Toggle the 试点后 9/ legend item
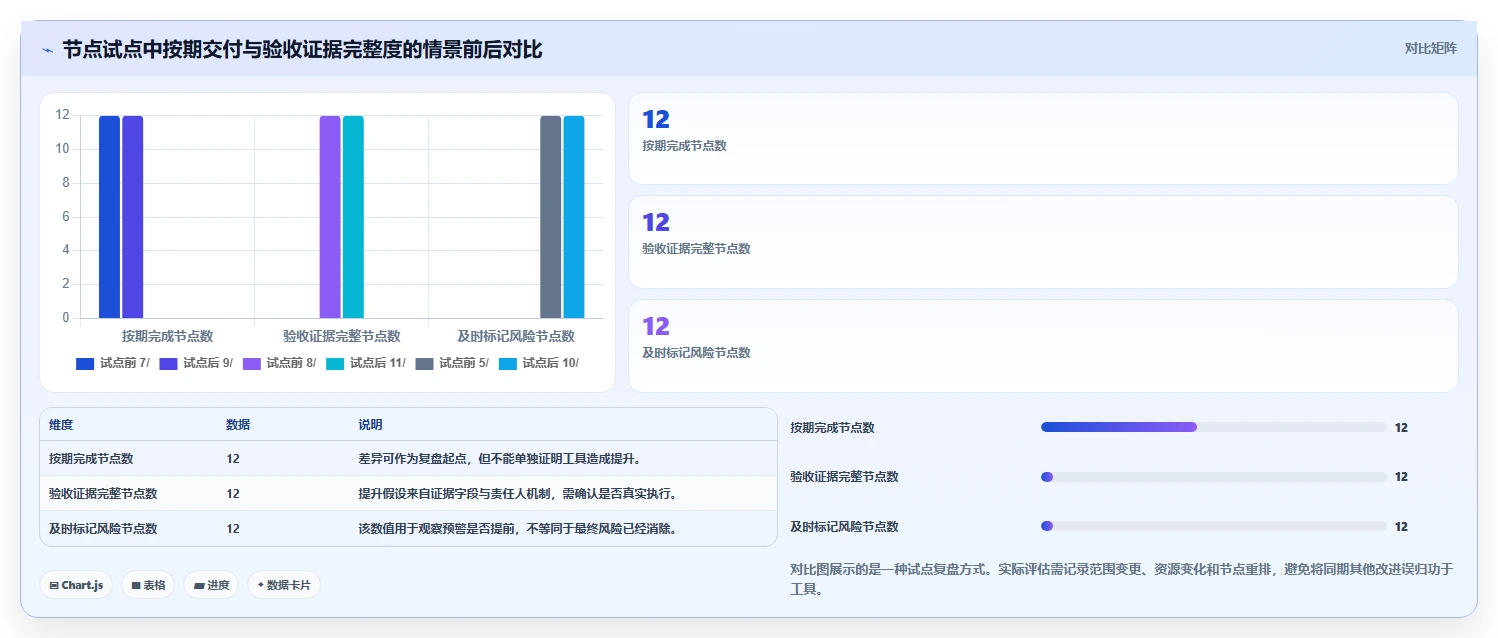The height and width of the screenshot is (638, 1498). pyautogui.click(x=196, y=363)
